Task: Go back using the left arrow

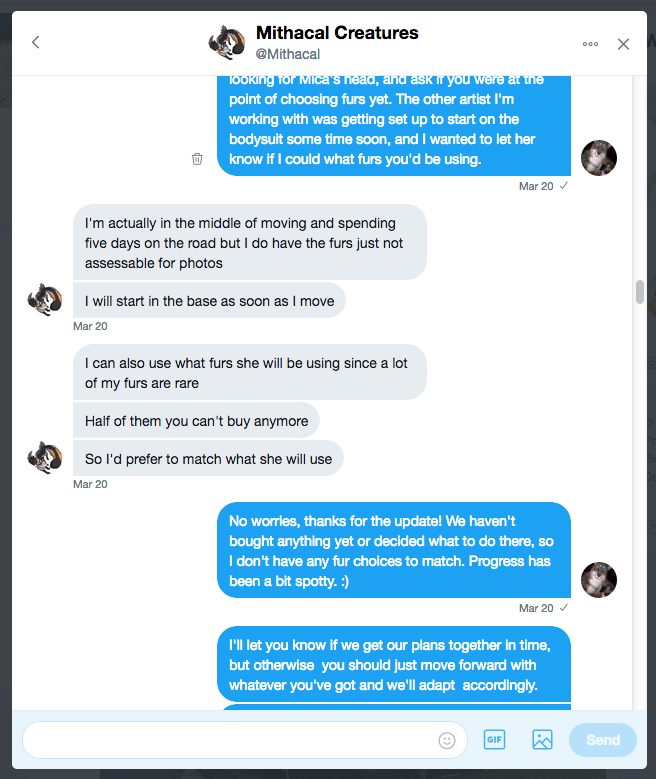Action: pos(36,42)
